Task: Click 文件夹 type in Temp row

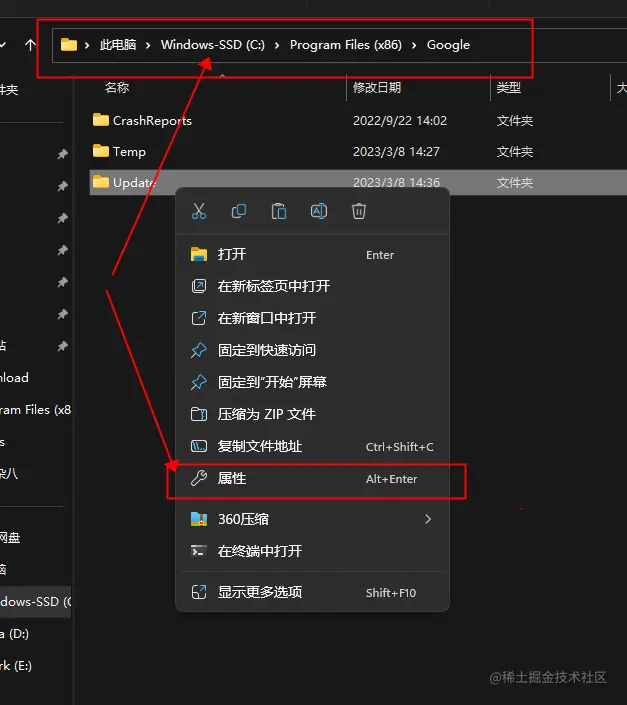Action: [515, 152]
